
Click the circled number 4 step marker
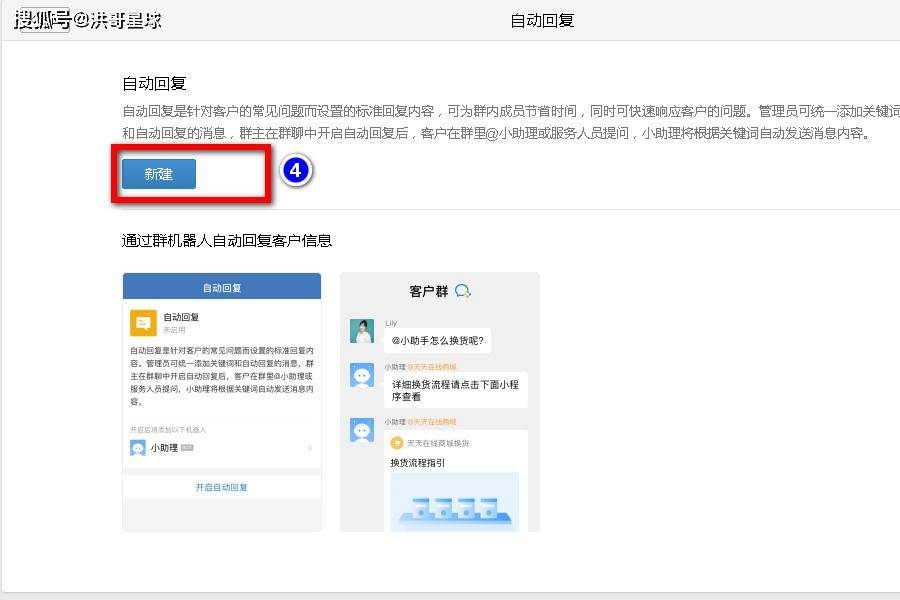coord(294,171)
